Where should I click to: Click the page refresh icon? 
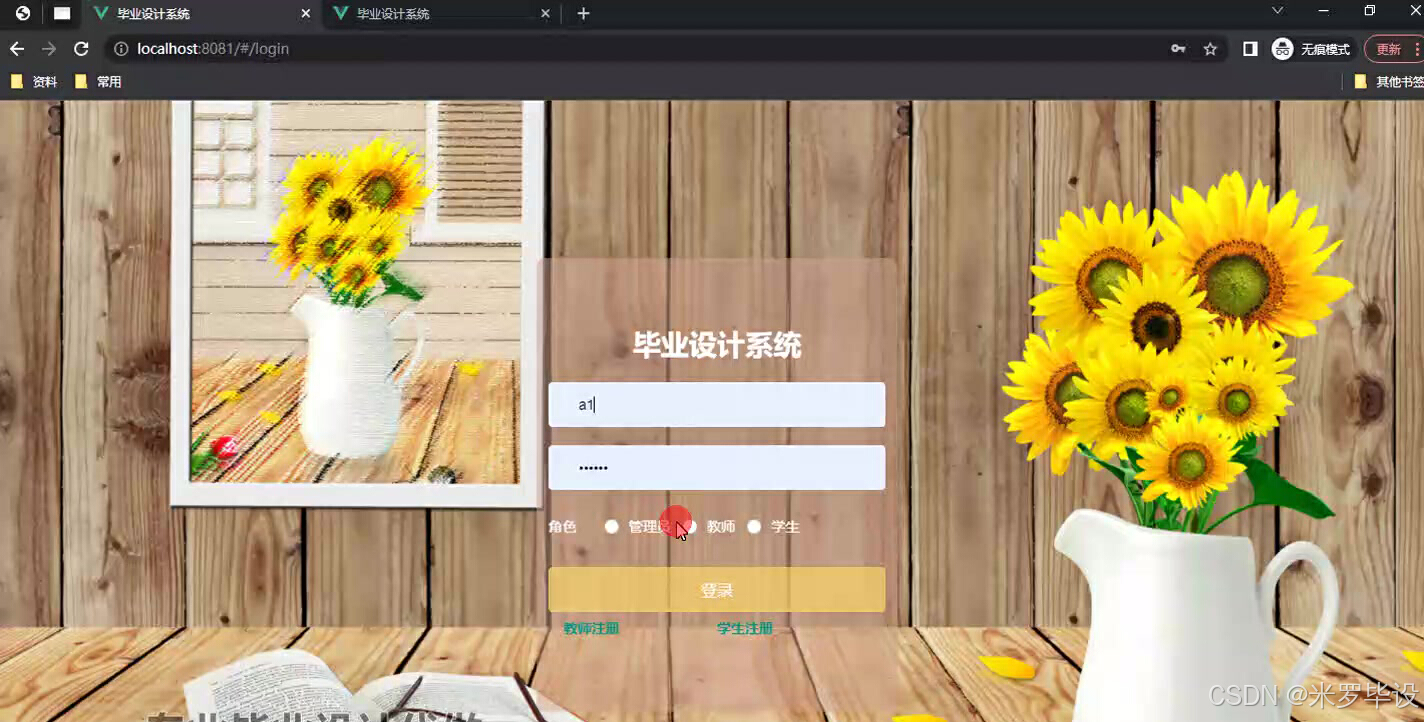click(81, 48)
